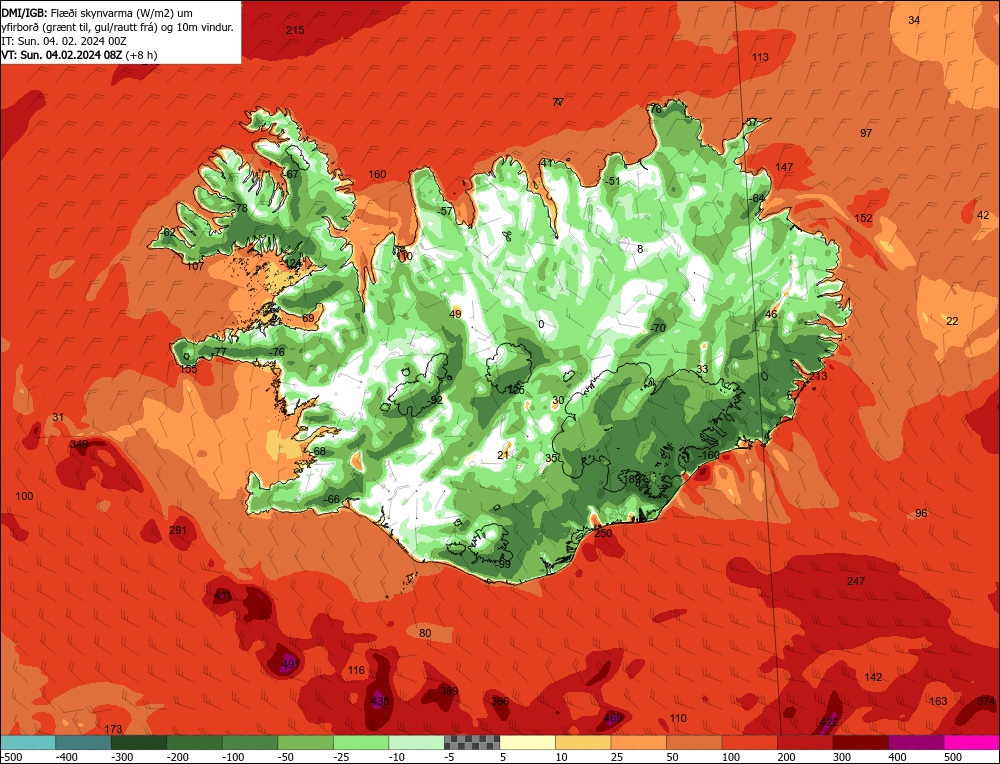1000x764 pixels.
Task: Select the inland value "-70"
Action: point(657,328)
